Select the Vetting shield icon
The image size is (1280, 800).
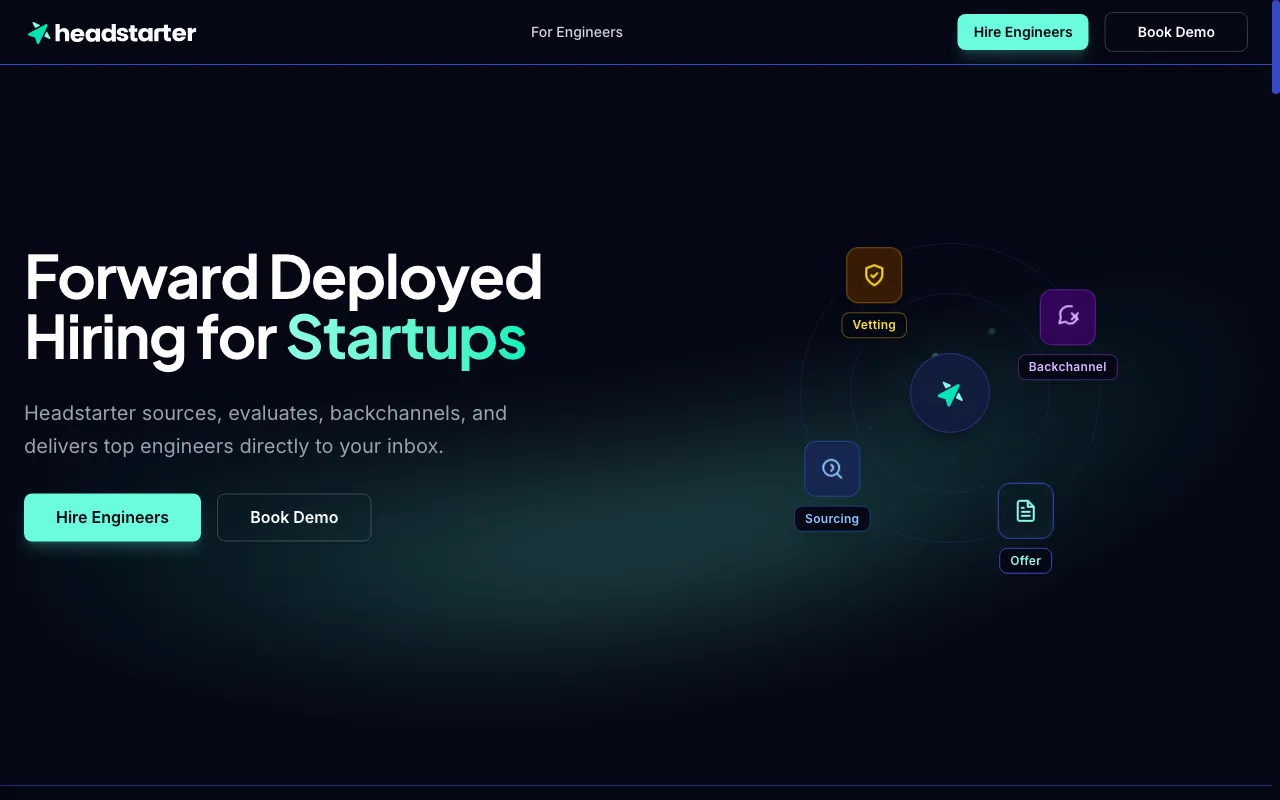(874, 275)
